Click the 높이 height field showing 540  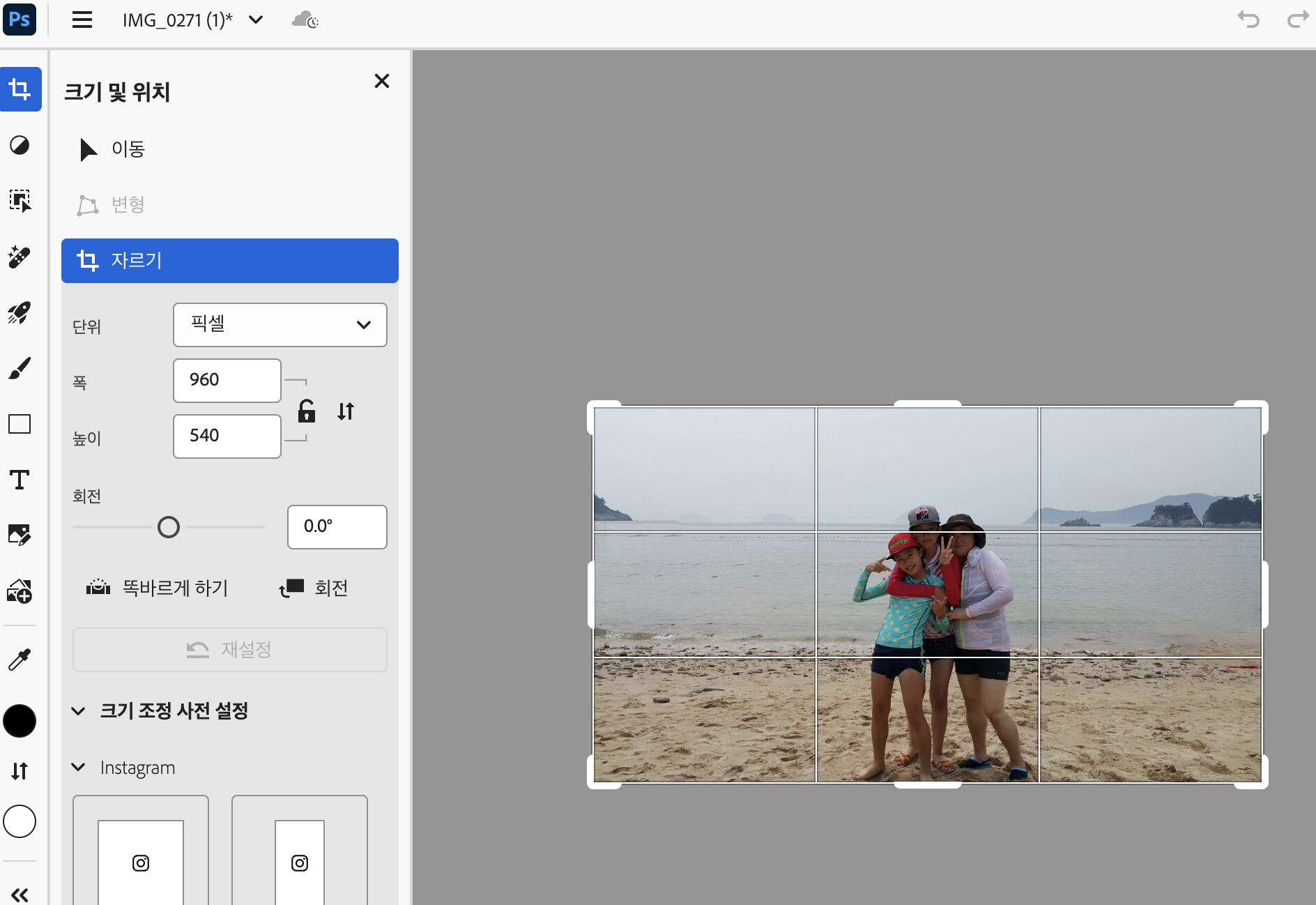[x=227, y=436]
